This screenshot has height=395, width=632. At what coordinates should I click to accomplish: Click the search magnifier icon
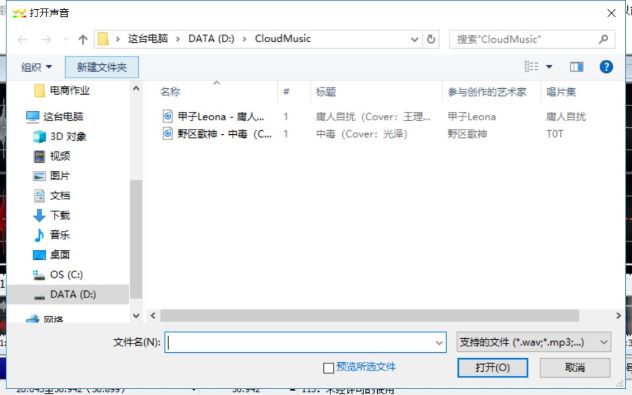[x=603, y=39]
